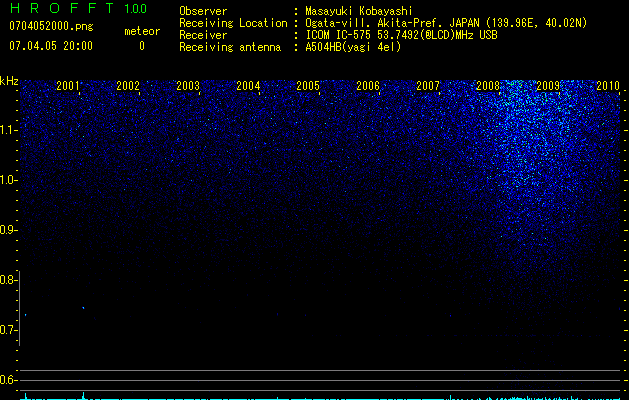Image resolution: width=629 pixels, height=400 pixels.
Task: Click the 2001 time marker
Action: tap(67, 85)
